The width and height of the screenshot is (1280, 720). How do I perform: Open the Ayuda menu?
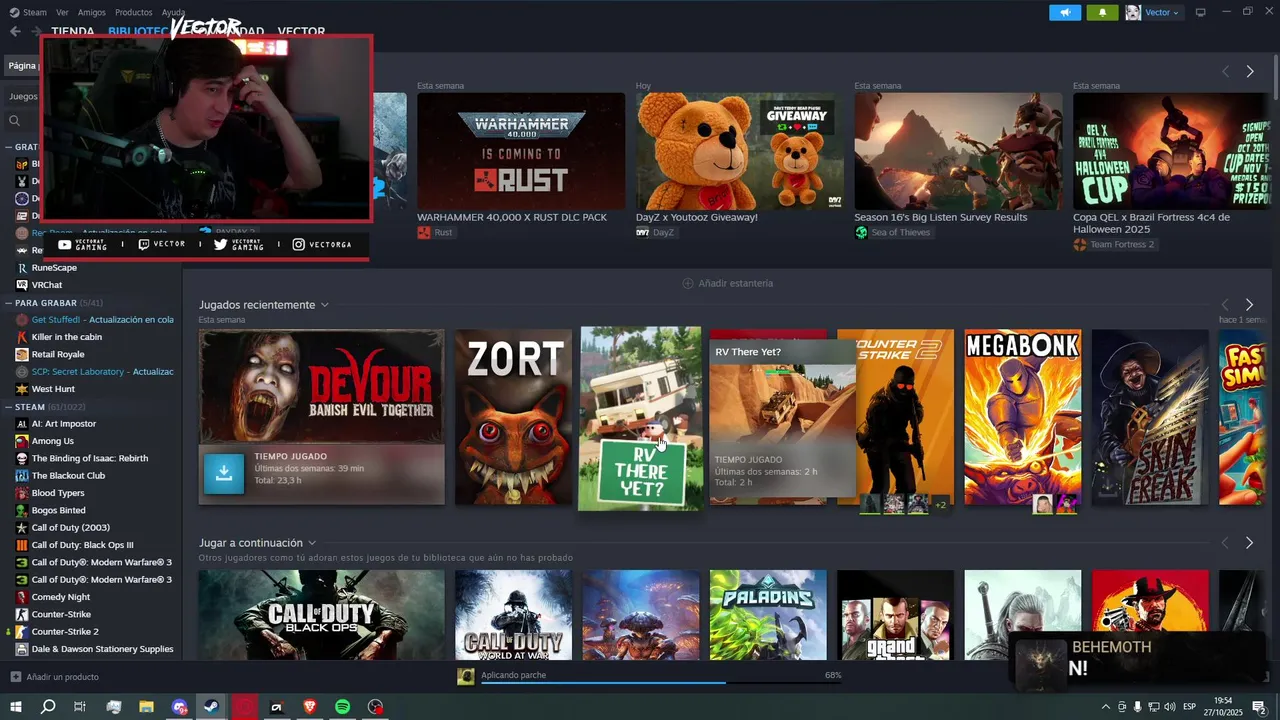point(173,12)
